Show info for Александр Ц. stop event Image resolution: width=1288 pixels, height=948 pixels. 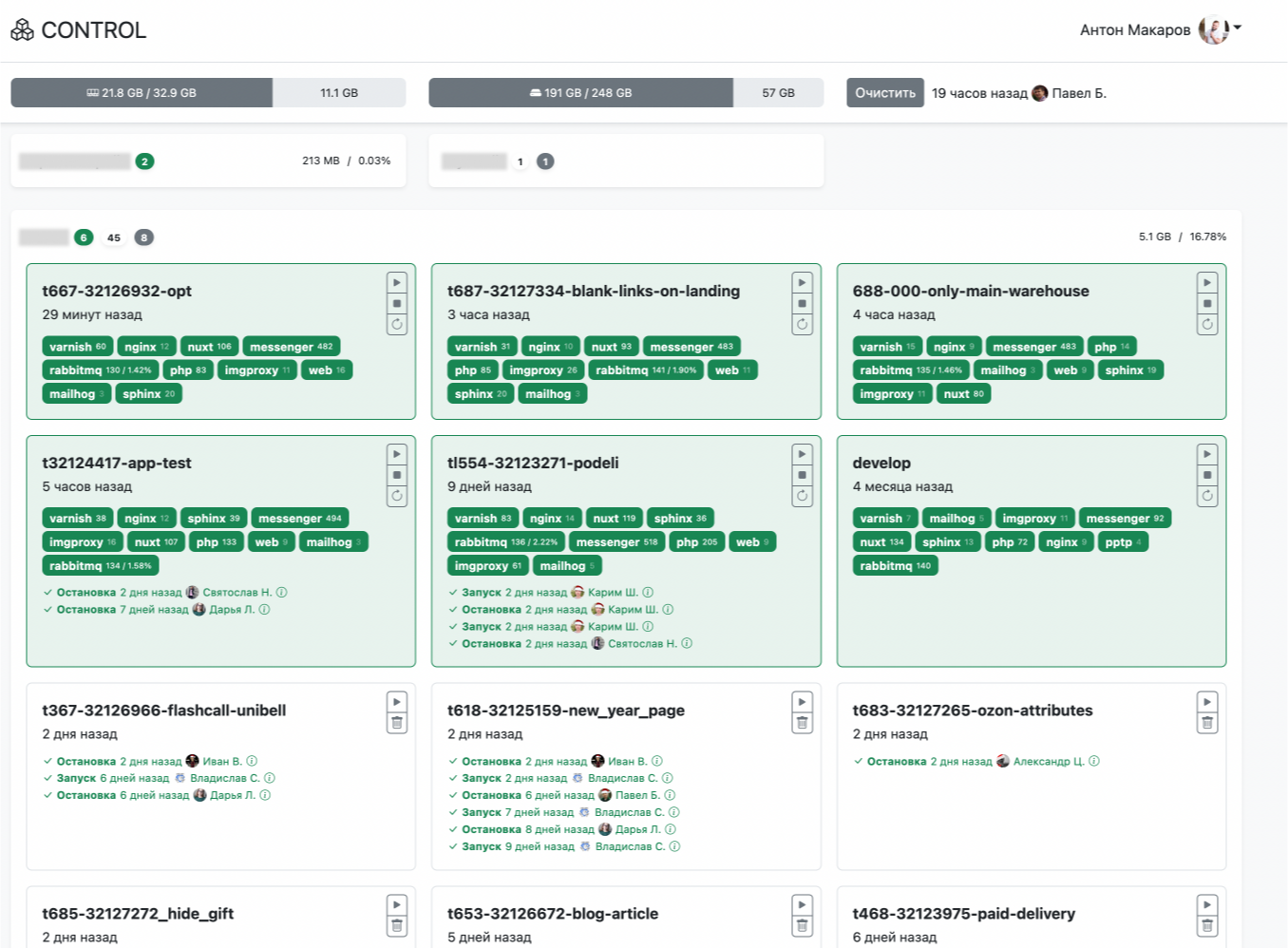(1094, 762)
